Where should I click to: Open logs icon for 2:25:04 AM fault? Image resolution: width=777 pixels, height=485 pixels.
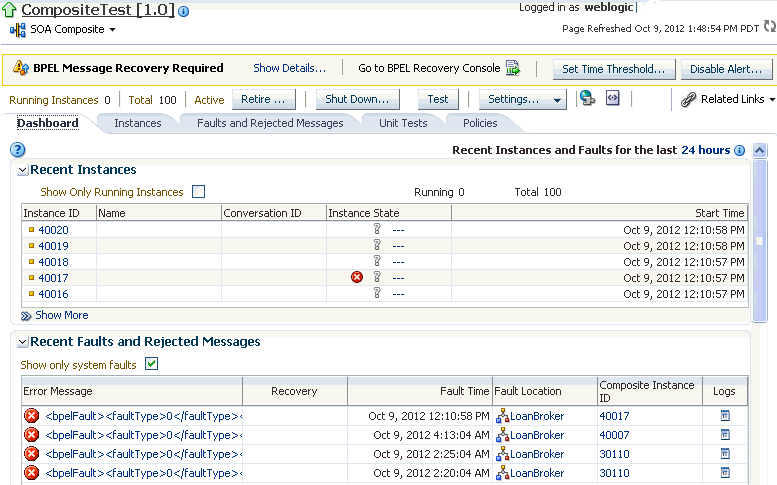click(x=725, y=453)
